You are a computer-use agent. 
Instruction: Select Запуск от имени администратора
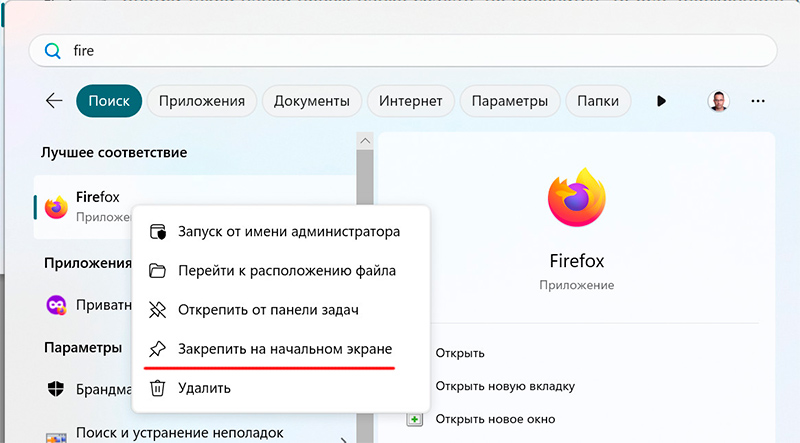[x=288, y=232]
